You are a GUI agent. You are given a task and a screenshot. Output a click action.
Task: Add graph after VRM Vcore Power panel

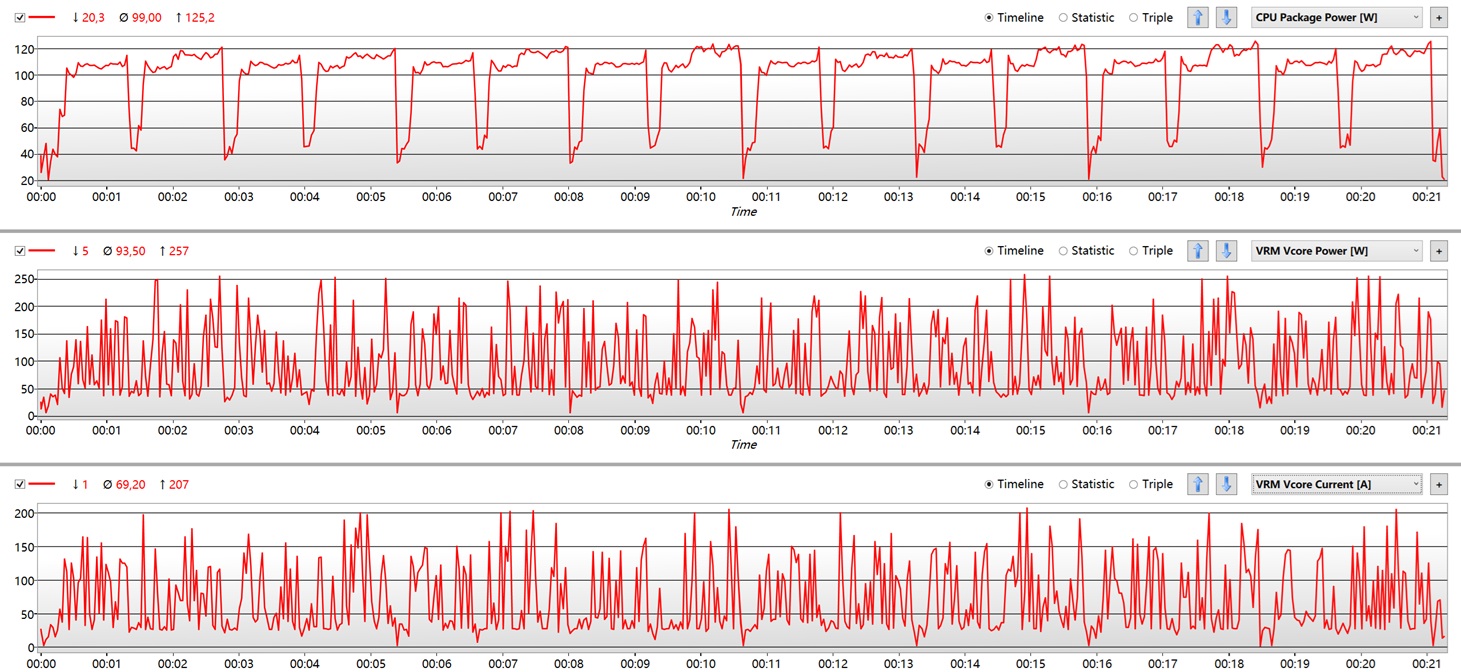click(1439, 251)
